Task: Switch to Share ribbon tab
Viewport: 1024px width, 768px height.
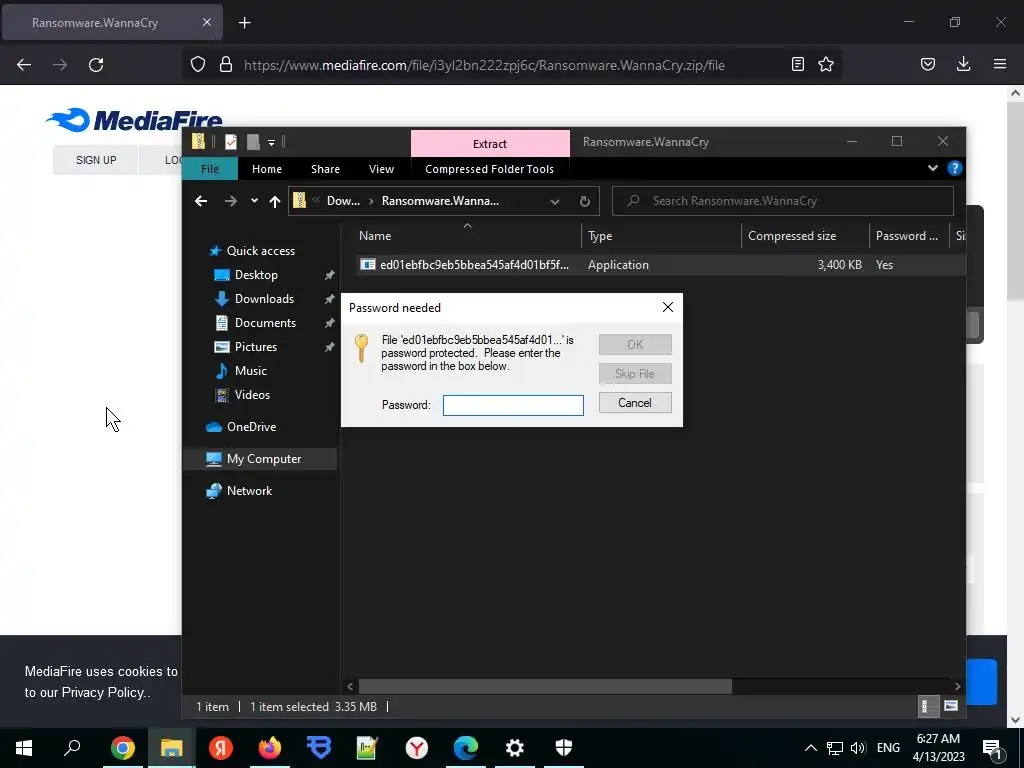Action: pyautogui.click(x=325, y=169)
